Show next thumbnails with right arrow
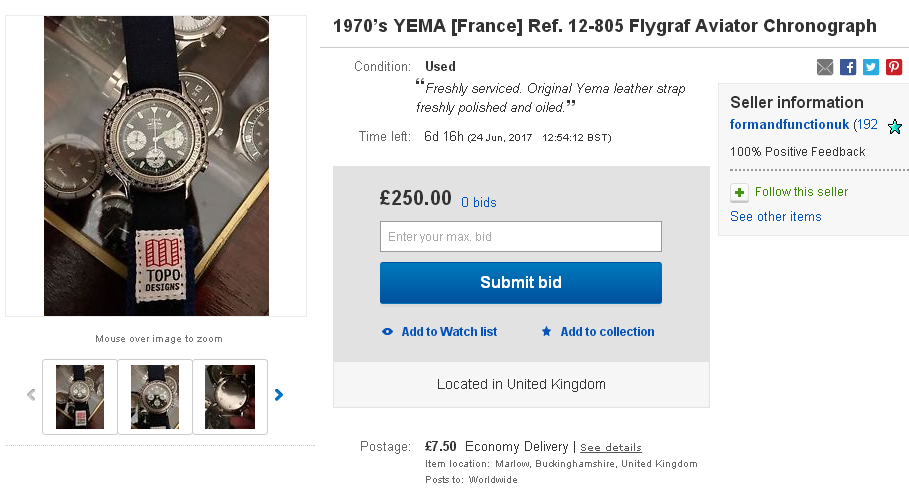This screenshot has height=498, width=909. pyautogui.click(x=279, y=395)
